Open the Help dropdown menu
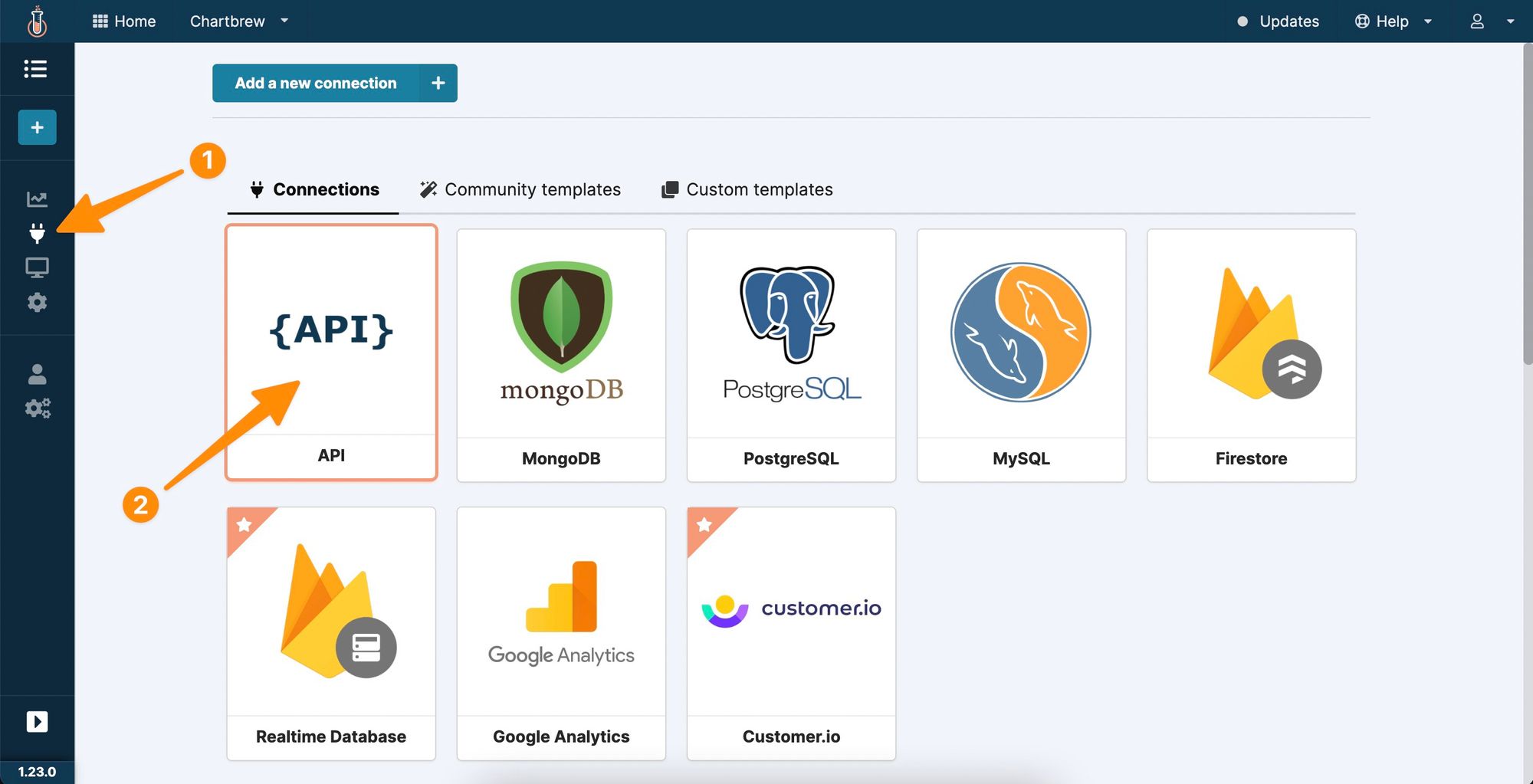1533x784 pixels. tap(1393, 21)
